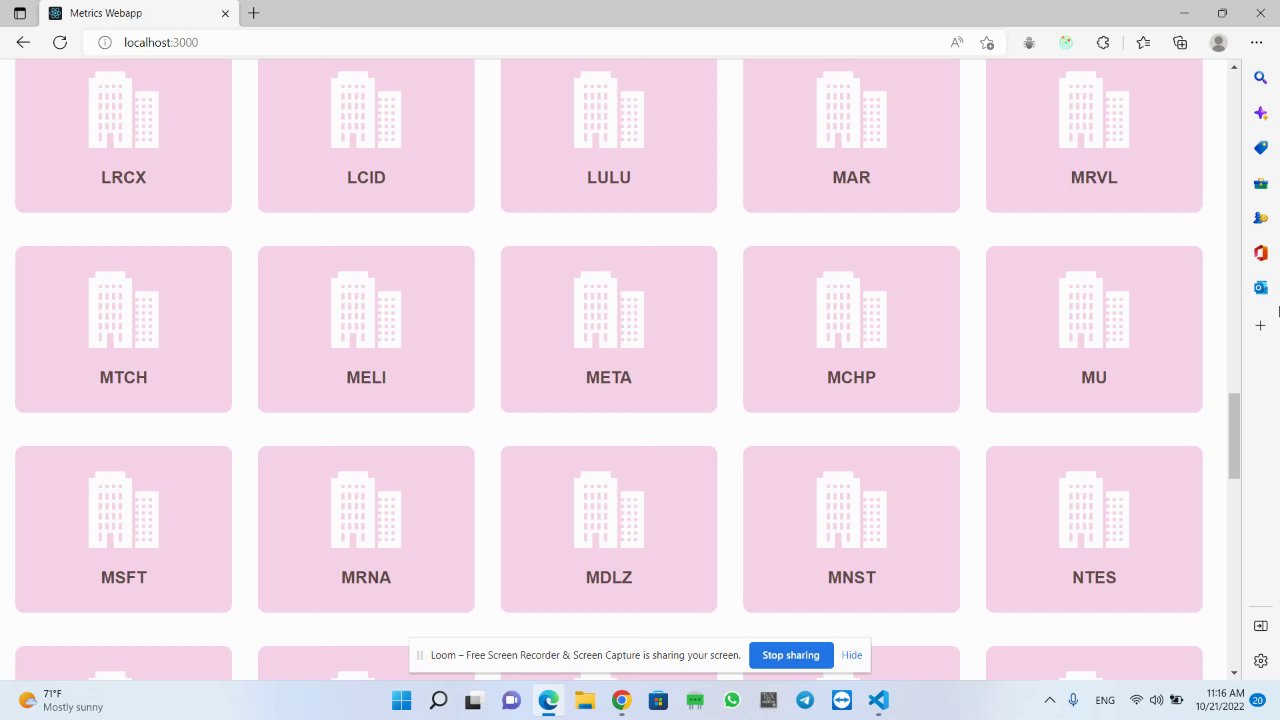Switch to the Metrics Webapp tab
This screenshot has height=720, width=1280.
click(x=140, y=13)
